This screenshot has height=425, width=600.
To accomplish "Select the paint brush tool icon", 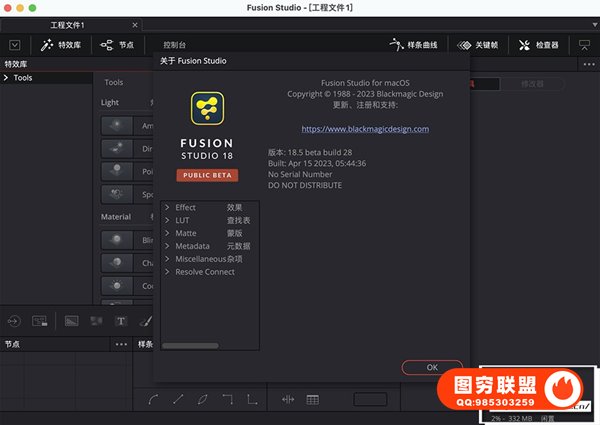I will [145, 321].
